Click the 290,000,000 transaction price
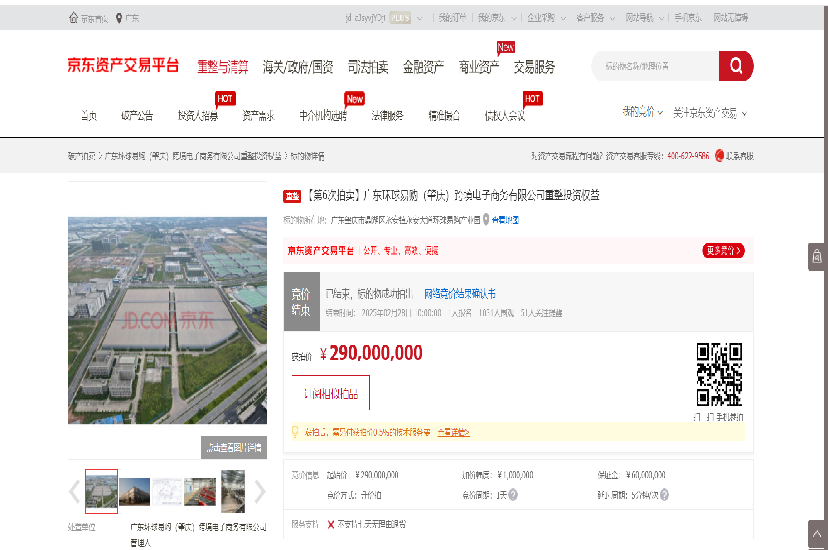The image size is (828, 550). click(371, 353)
